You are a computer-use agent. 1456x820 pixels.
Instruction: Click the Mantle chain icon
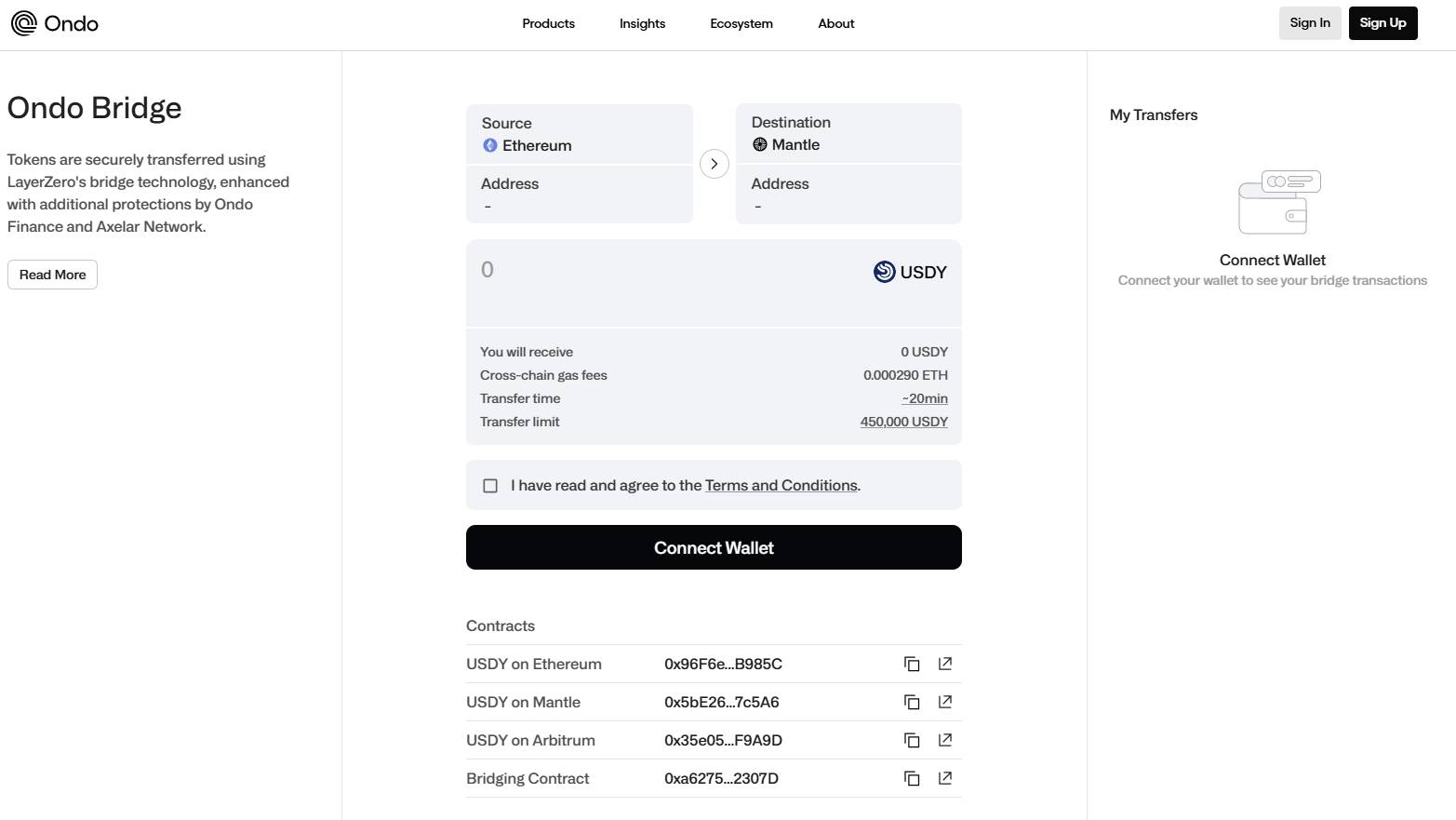point(760,144)
